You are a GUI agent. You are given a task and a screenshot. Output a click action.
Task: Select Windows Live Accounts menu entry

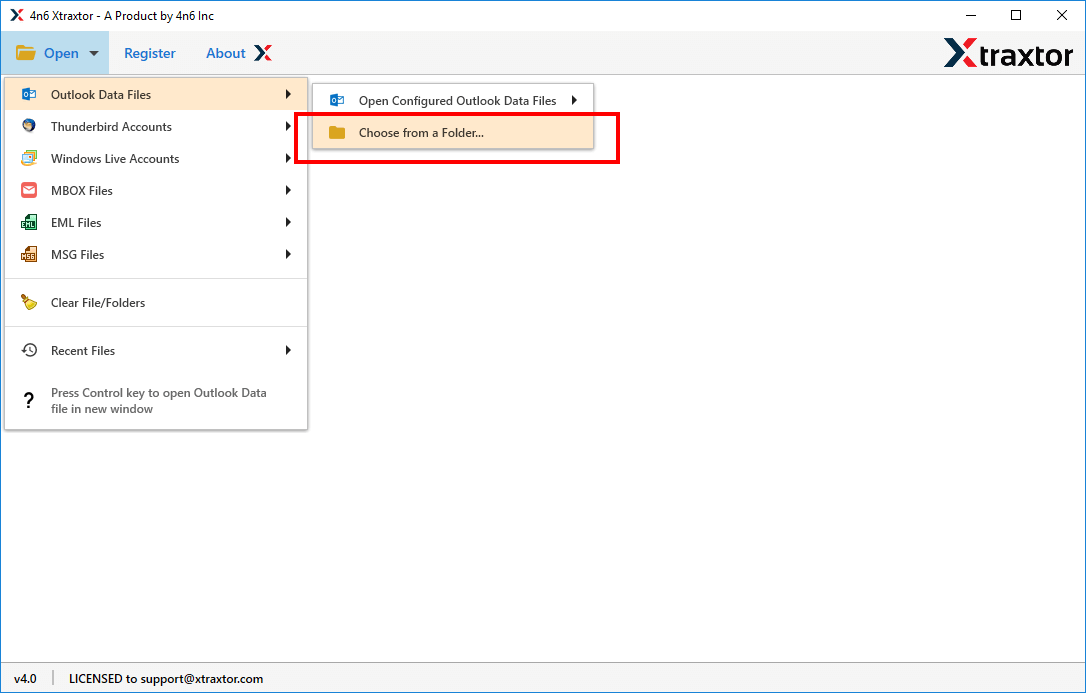156,158
